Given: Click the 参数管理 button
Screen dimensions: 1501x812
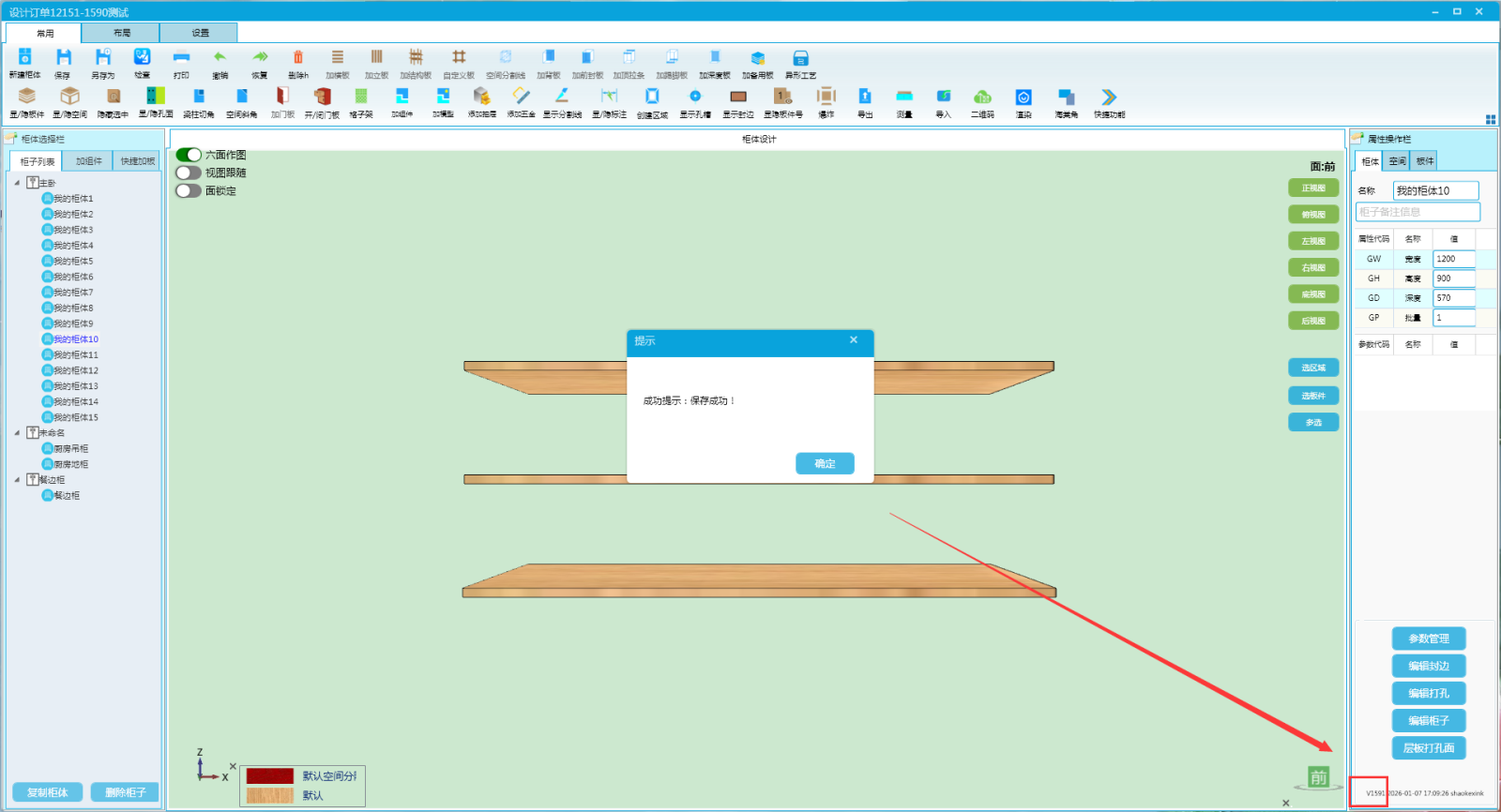Looking at the screenshot, I should [1428, 639].
